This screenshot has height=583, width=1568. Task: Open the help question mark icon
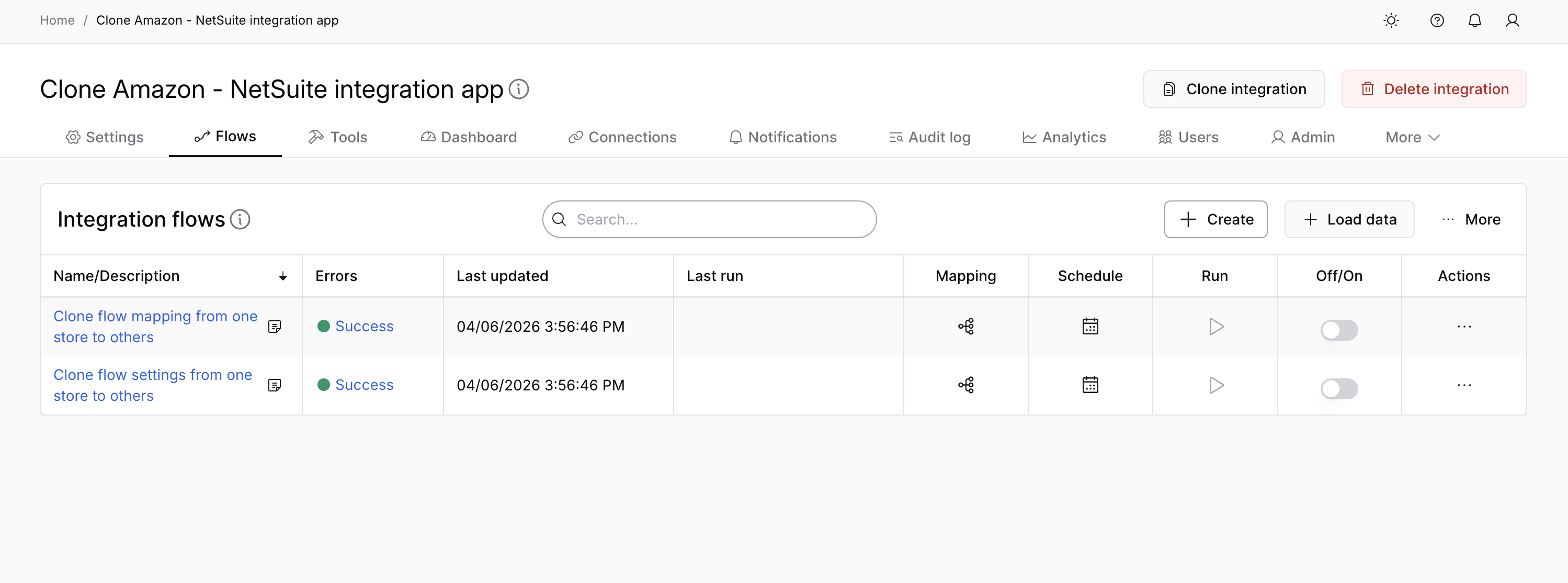point(1437,21)
